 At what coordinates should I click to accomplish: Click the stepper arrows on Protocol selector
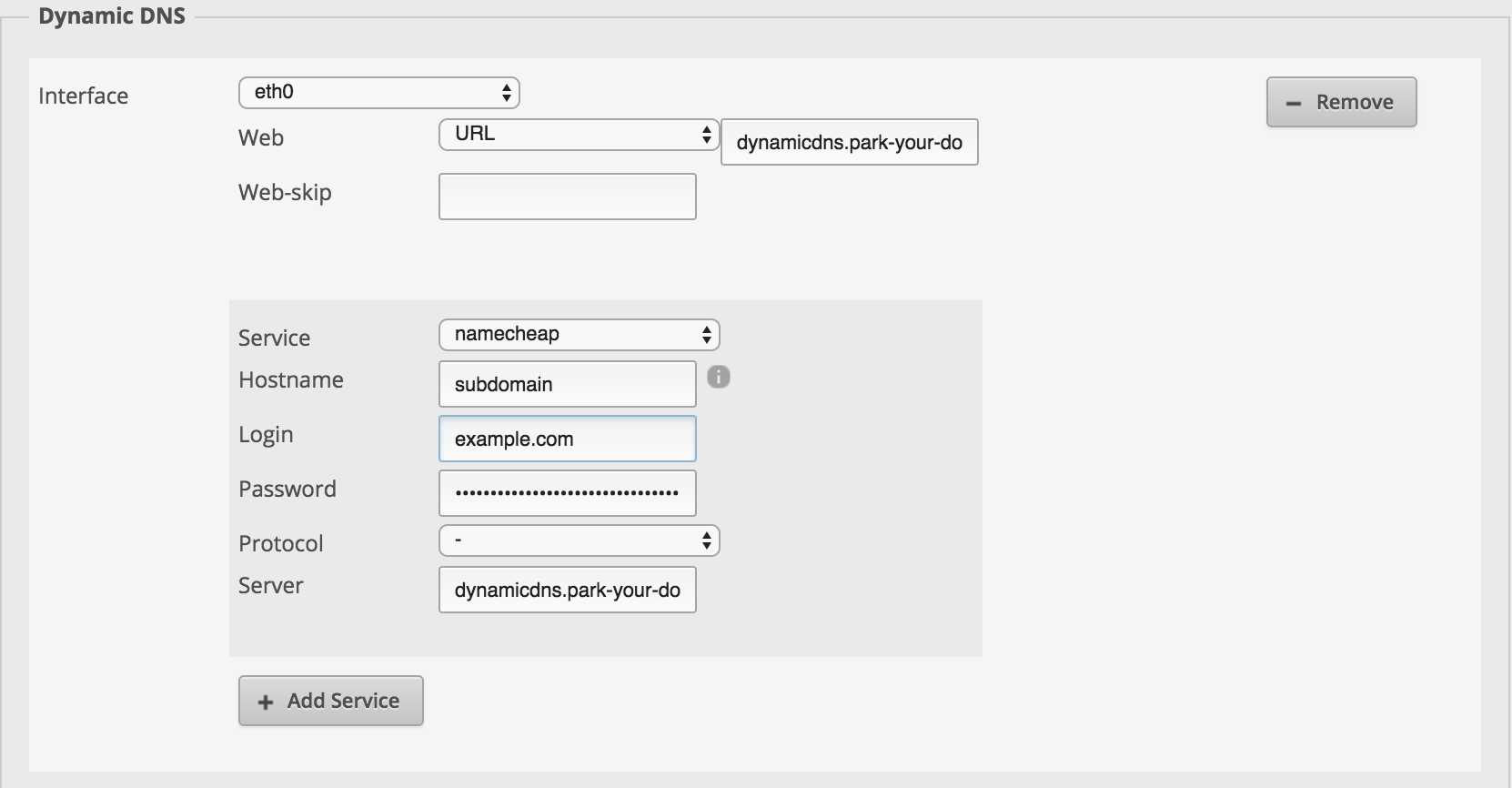coord(706,540)
